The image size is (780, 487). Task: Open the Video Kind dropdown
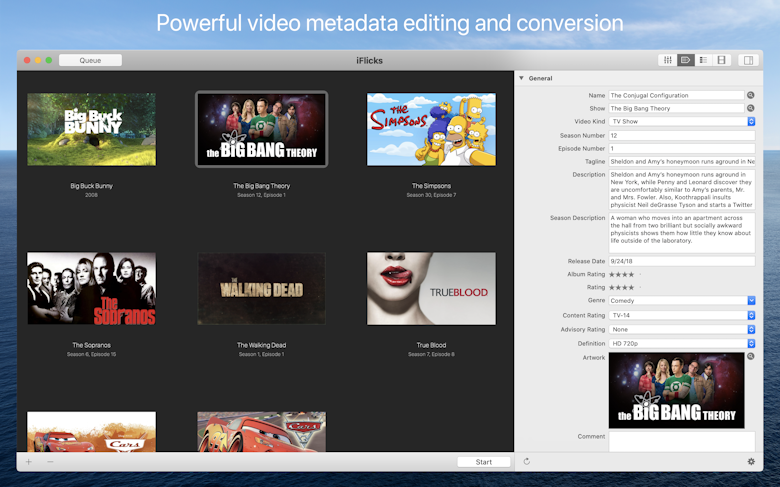point(682,121)
